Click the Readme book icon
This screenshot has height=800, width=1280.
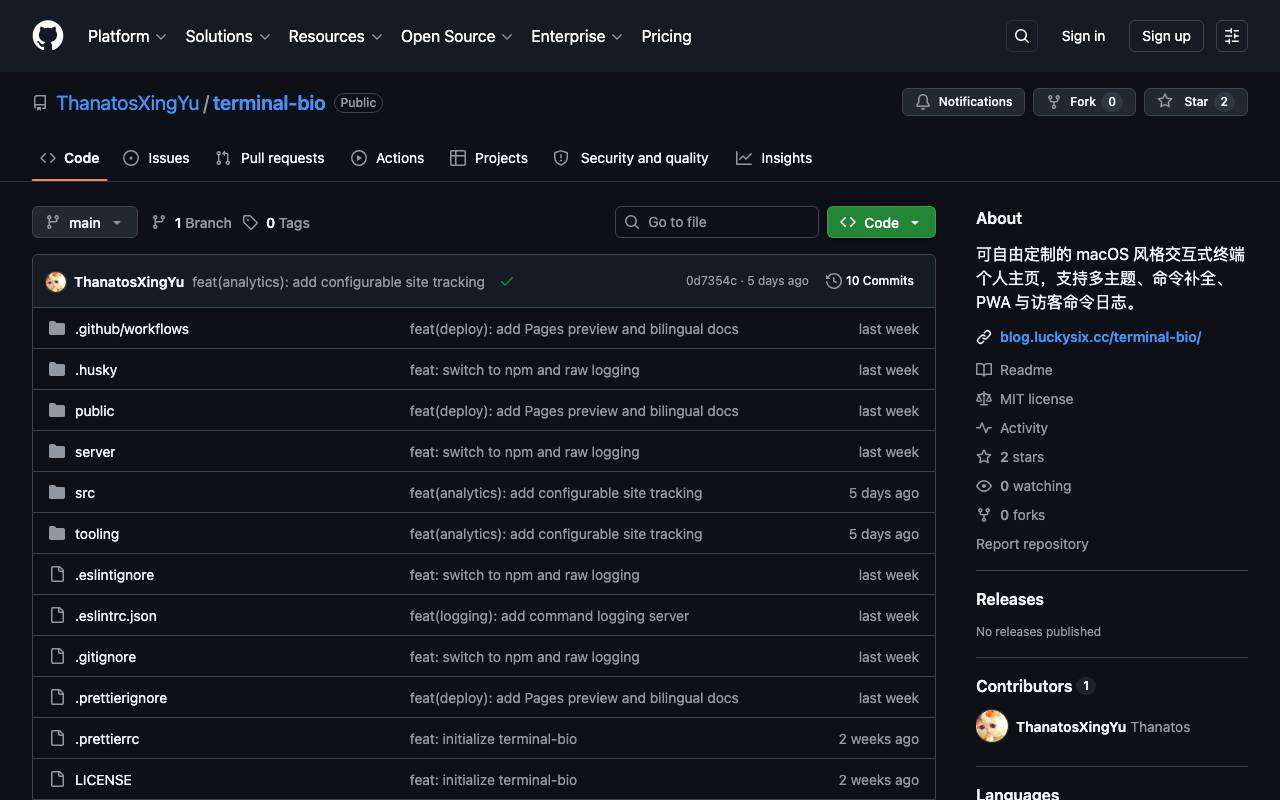click(x=984, y=370)
